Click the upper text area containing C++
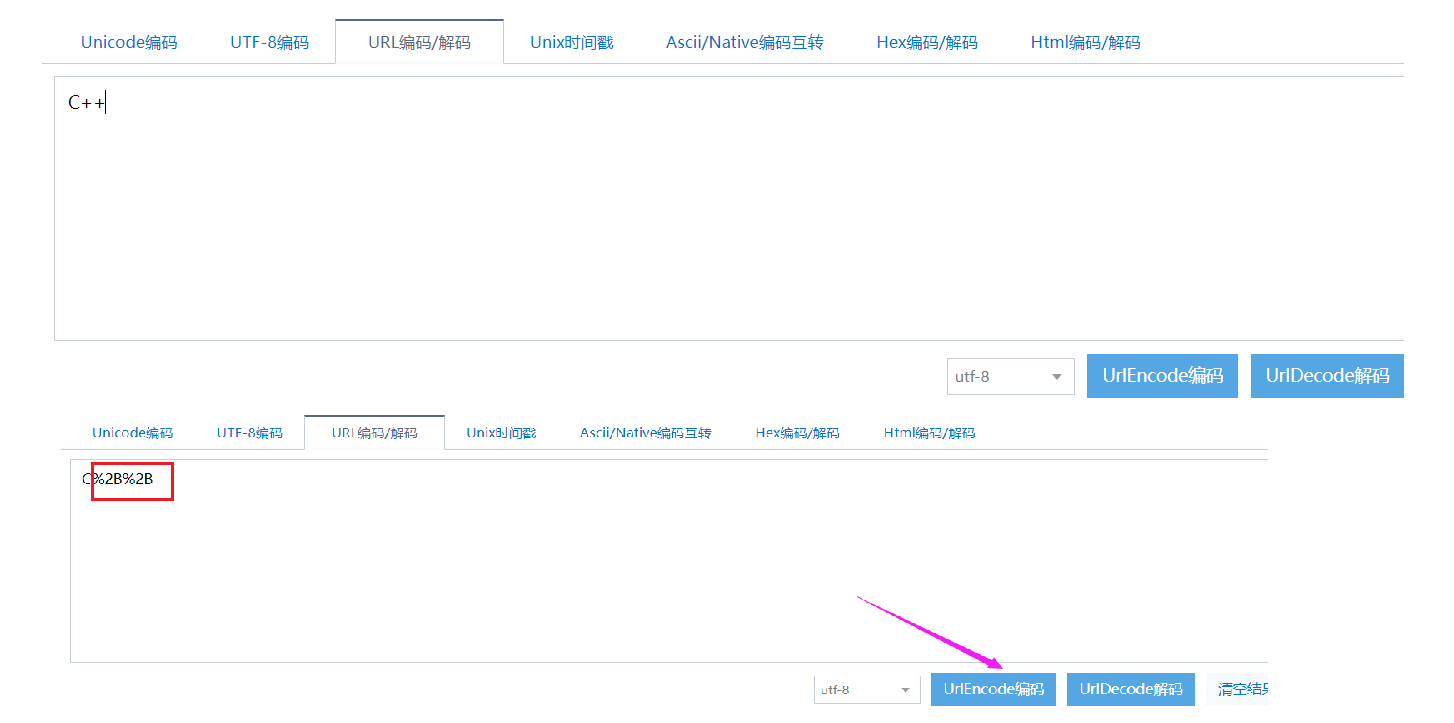 click(729, 208)
